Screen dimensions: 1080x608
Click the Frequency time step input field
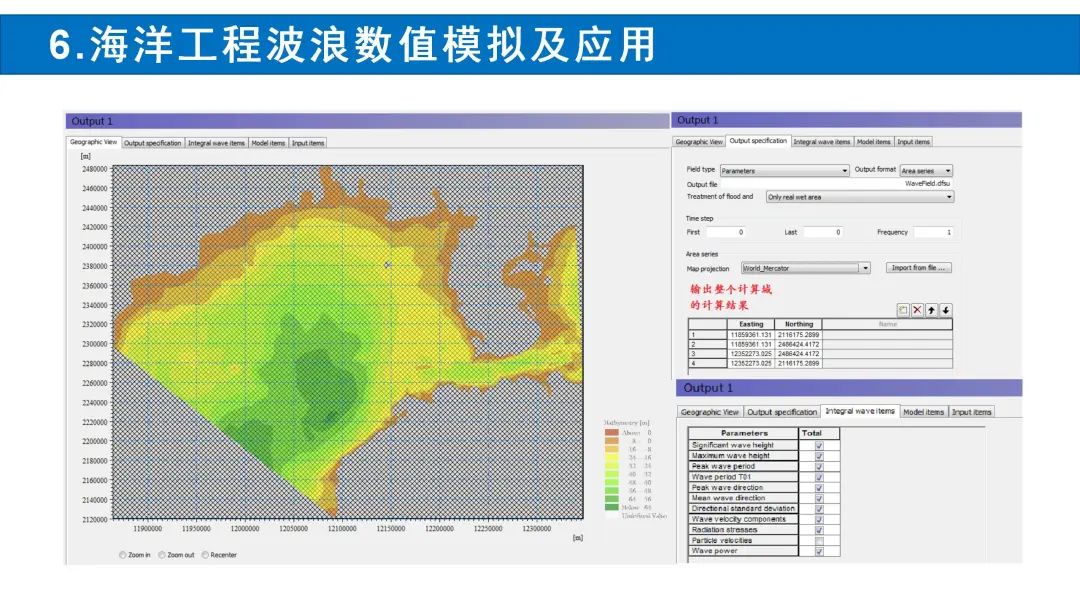pos(934,232)
